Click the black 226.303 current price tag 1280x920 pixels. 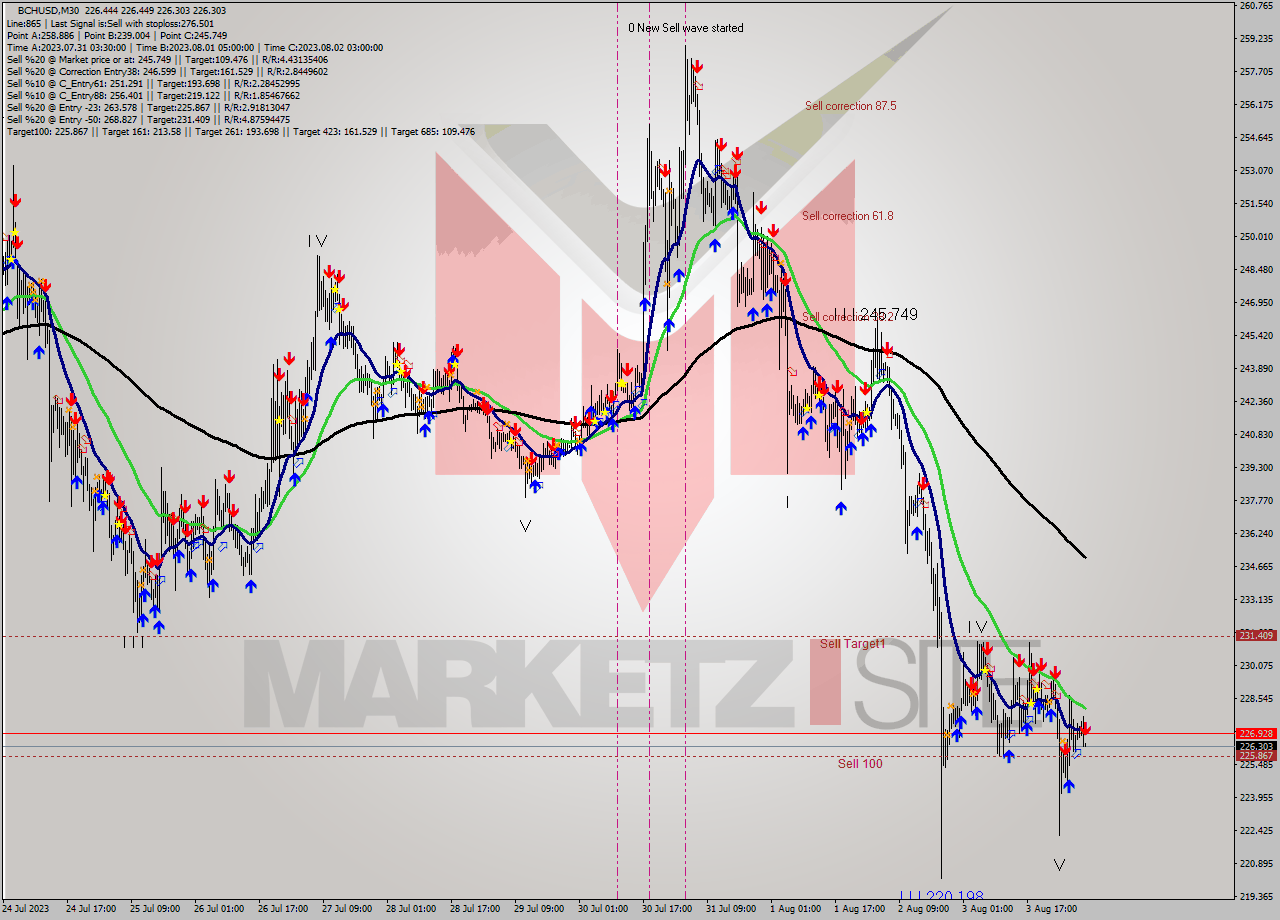click(x=1256, y=746)
